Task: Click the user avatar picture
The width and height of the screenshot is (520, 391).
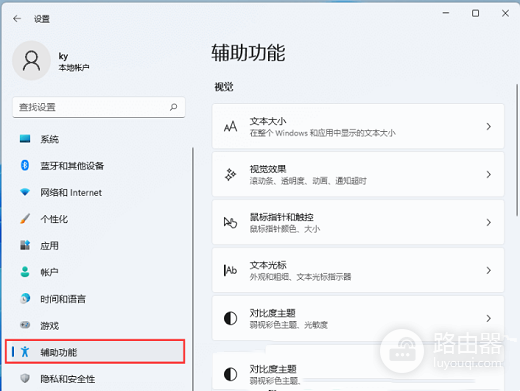Action: tap(31, 61)
